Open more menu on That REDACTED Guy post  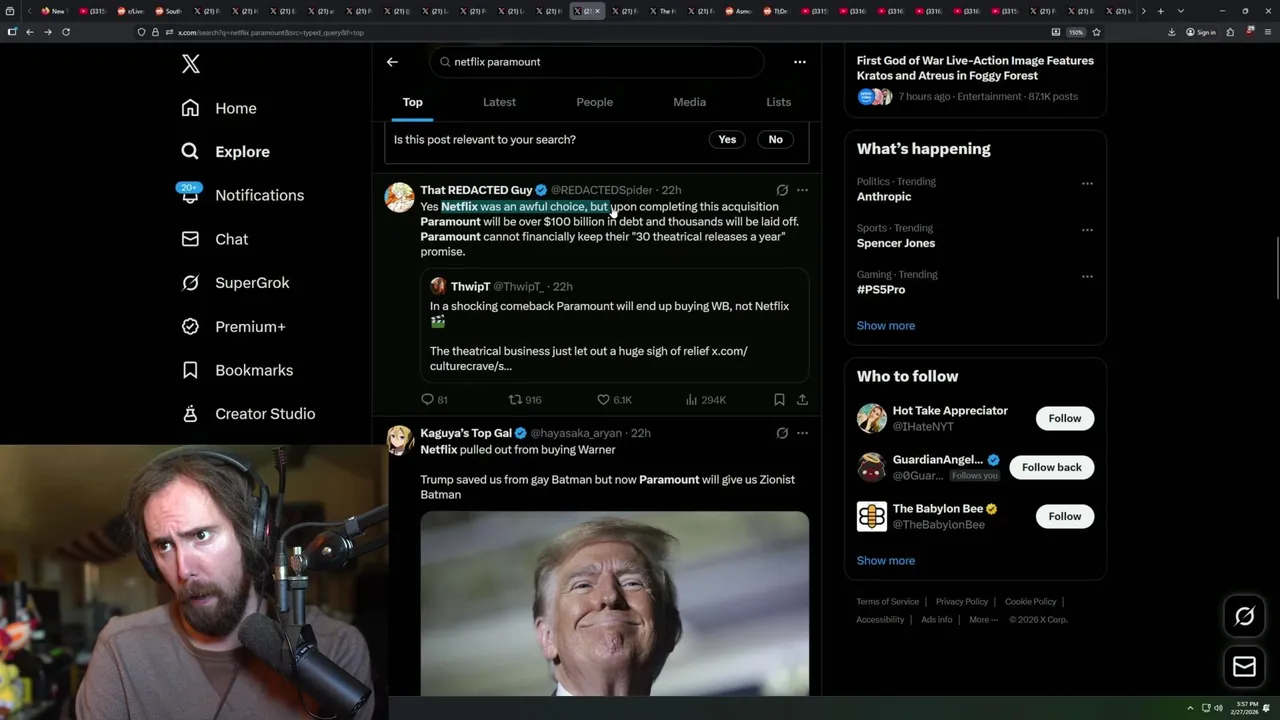[802, 190]
